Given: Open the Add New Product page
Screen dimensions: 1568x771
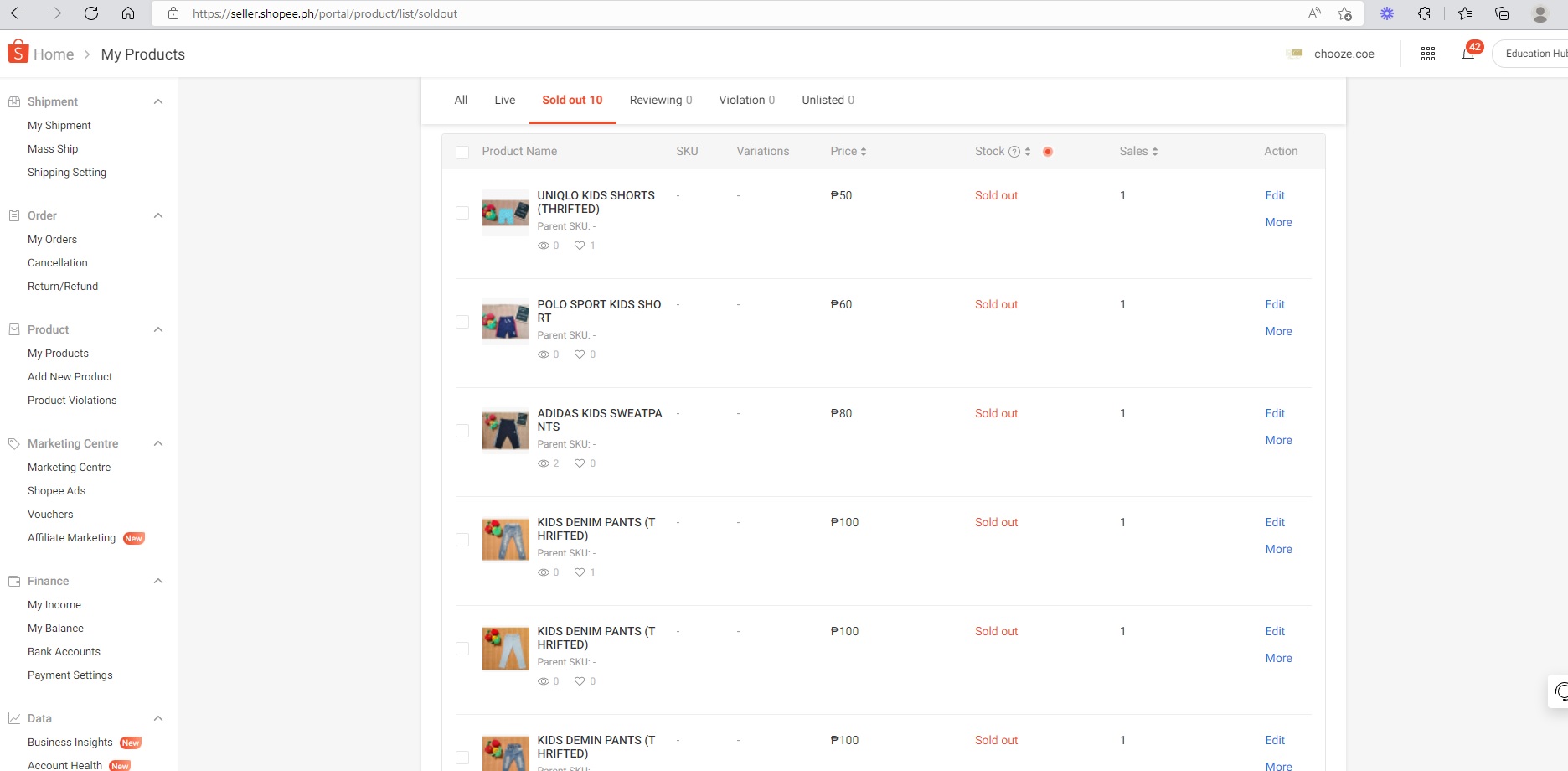Looking at the screenshot, I should pos(70,376).
